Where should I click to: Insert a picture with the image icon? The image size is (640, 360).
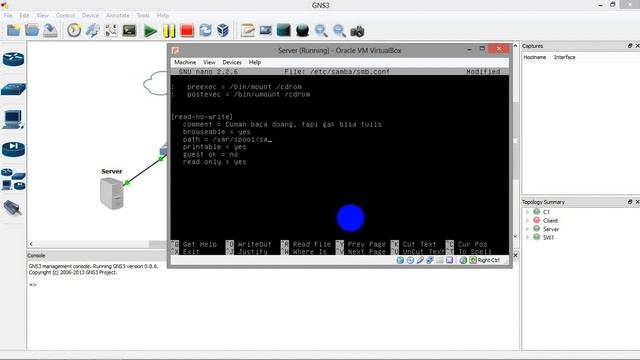pyautogui.click(x=265, y=31)
